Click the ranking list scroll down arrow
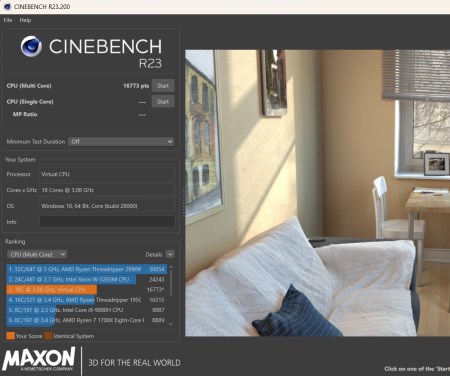Screen dimensions: 450x376 coord(171,324)
